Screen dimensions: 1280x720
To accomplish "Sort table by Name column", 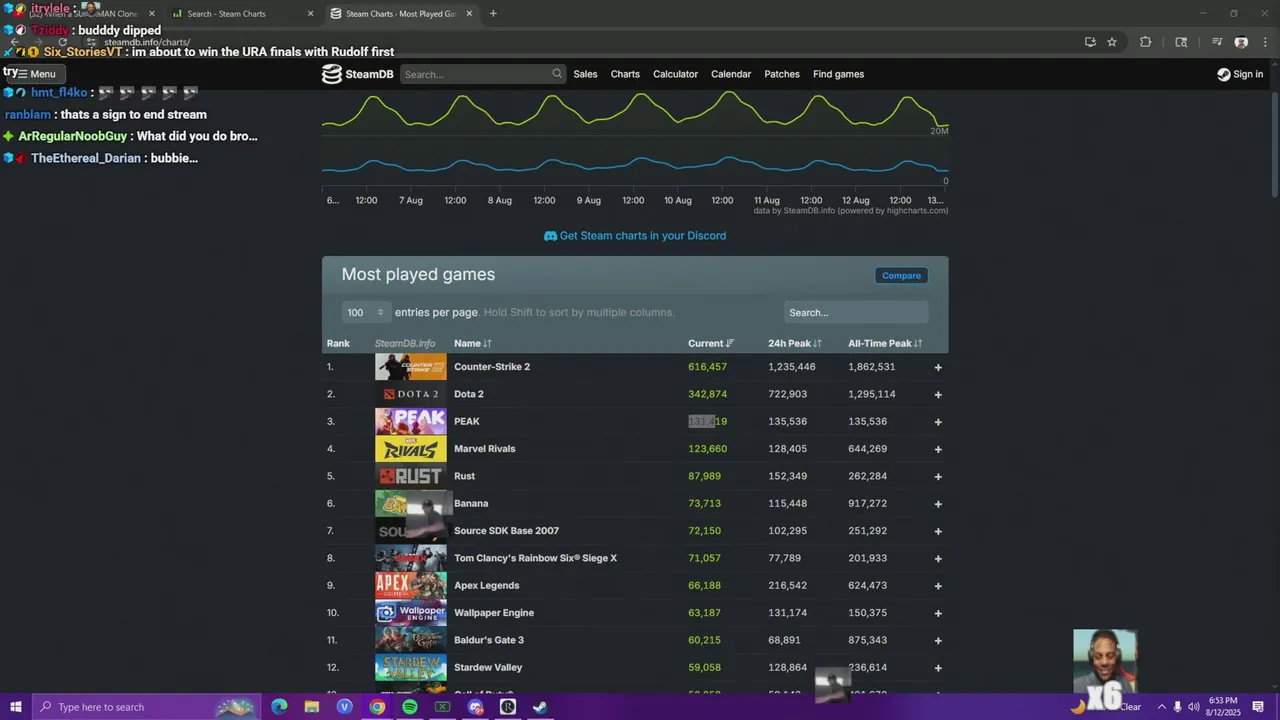I will click(472, 343).
